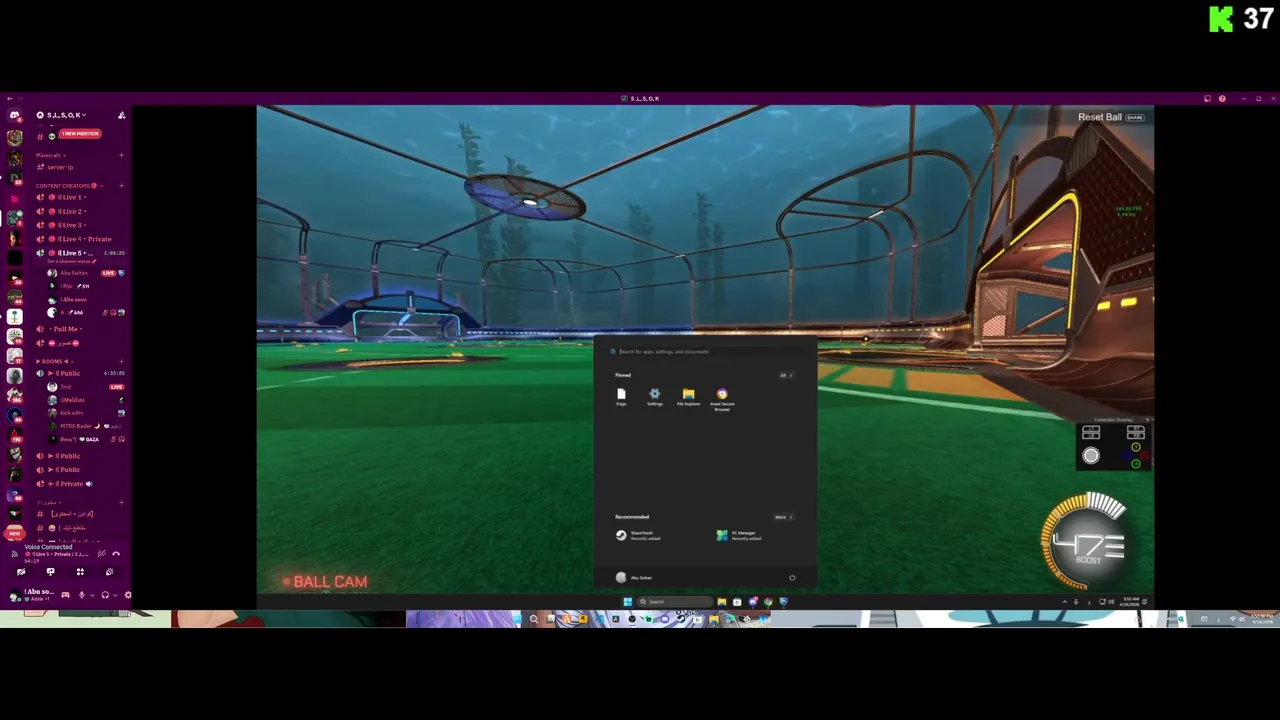The image size is (1280, 720).
Task: Collapse the Minecraft channel category
Action: pos(50,155)
